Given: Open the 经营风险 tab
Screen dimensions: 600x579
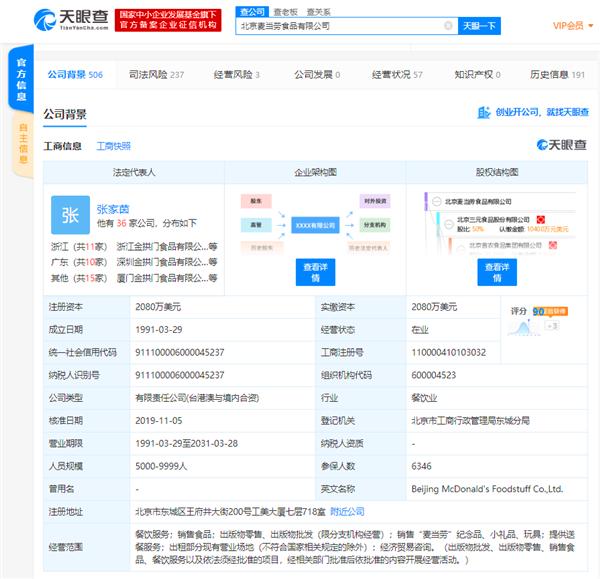Looking at the screenshot, I should pyautogui.click(x=236, y=75).
